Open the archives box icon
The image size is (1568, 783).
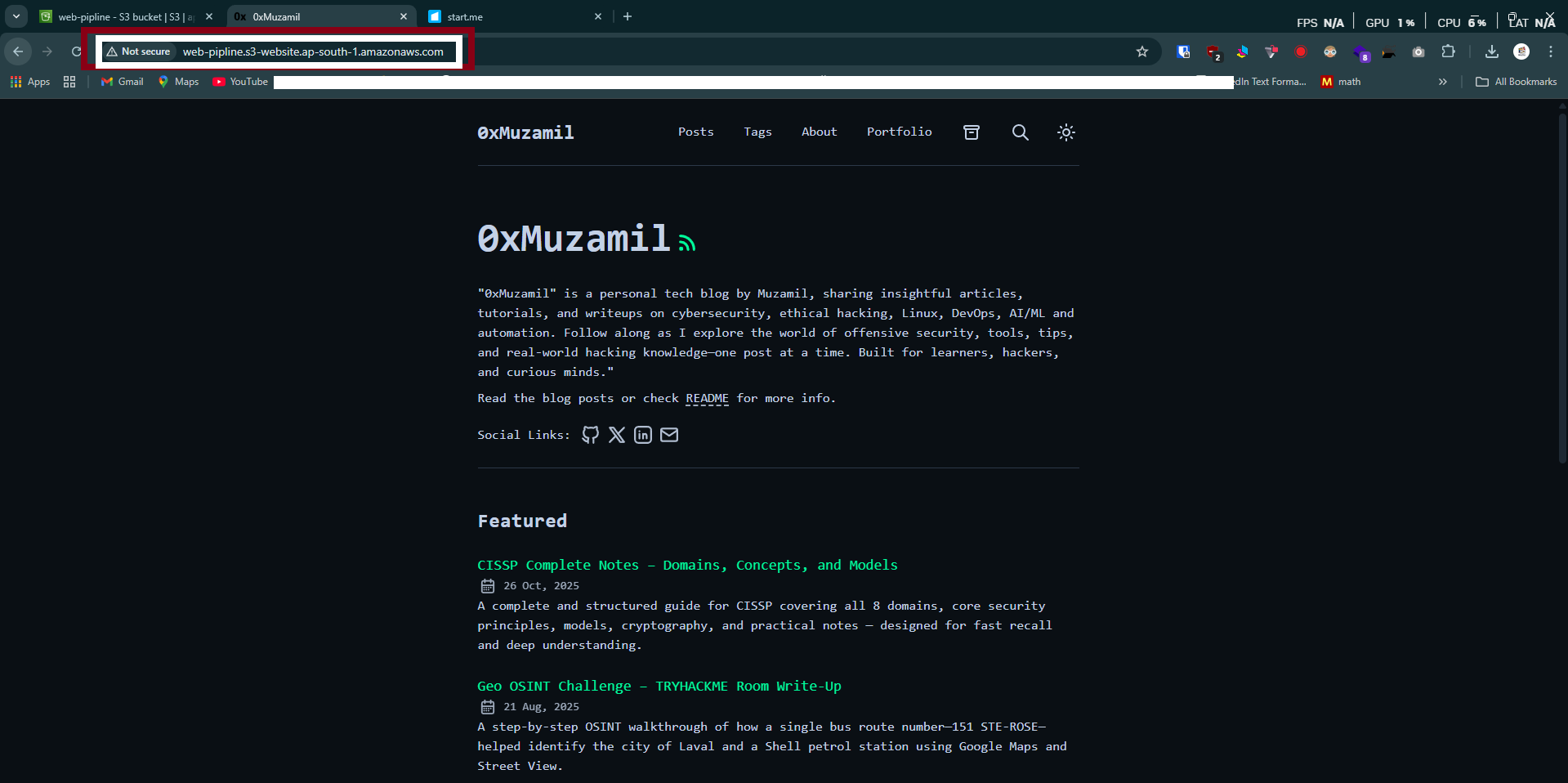click(972, 132)
